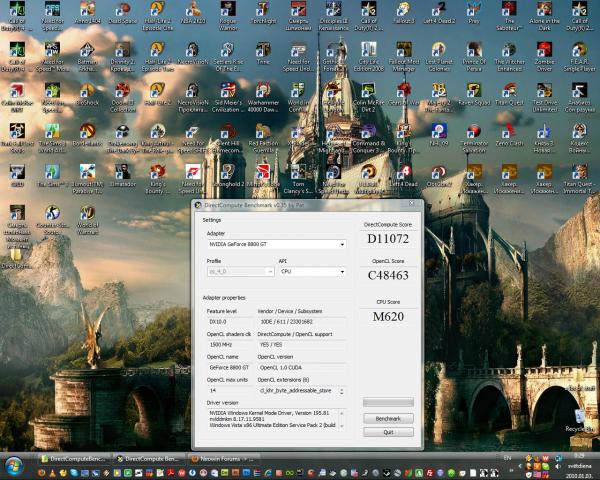
Task: Click the City Life Edition 2008 icon
Action: (368, 57)
